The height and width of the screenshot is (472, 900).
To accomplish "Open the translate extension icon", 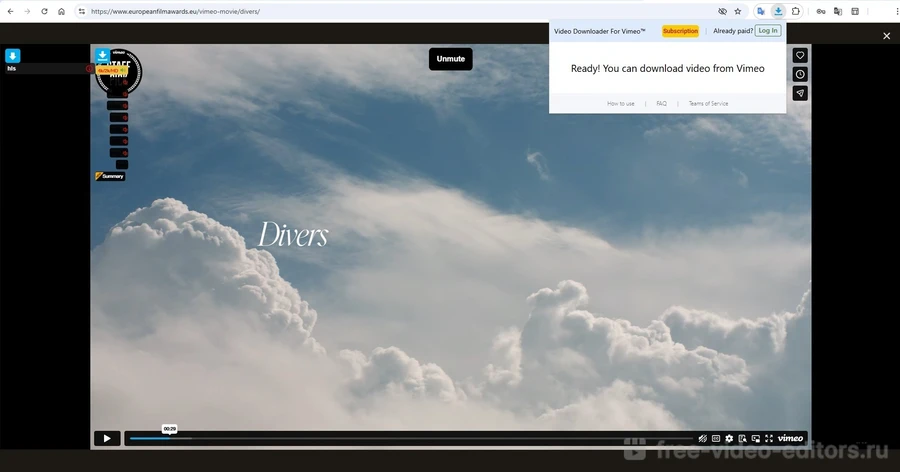I will point(761,11).
